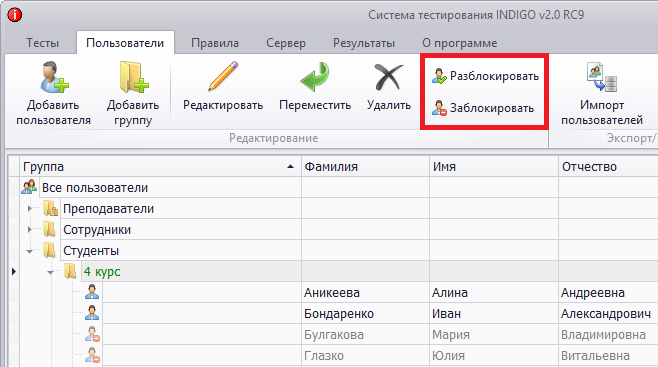The width and height of the screenshot is (658, 367).
Task: Select the Все пользователи root node
Action: 95,187
